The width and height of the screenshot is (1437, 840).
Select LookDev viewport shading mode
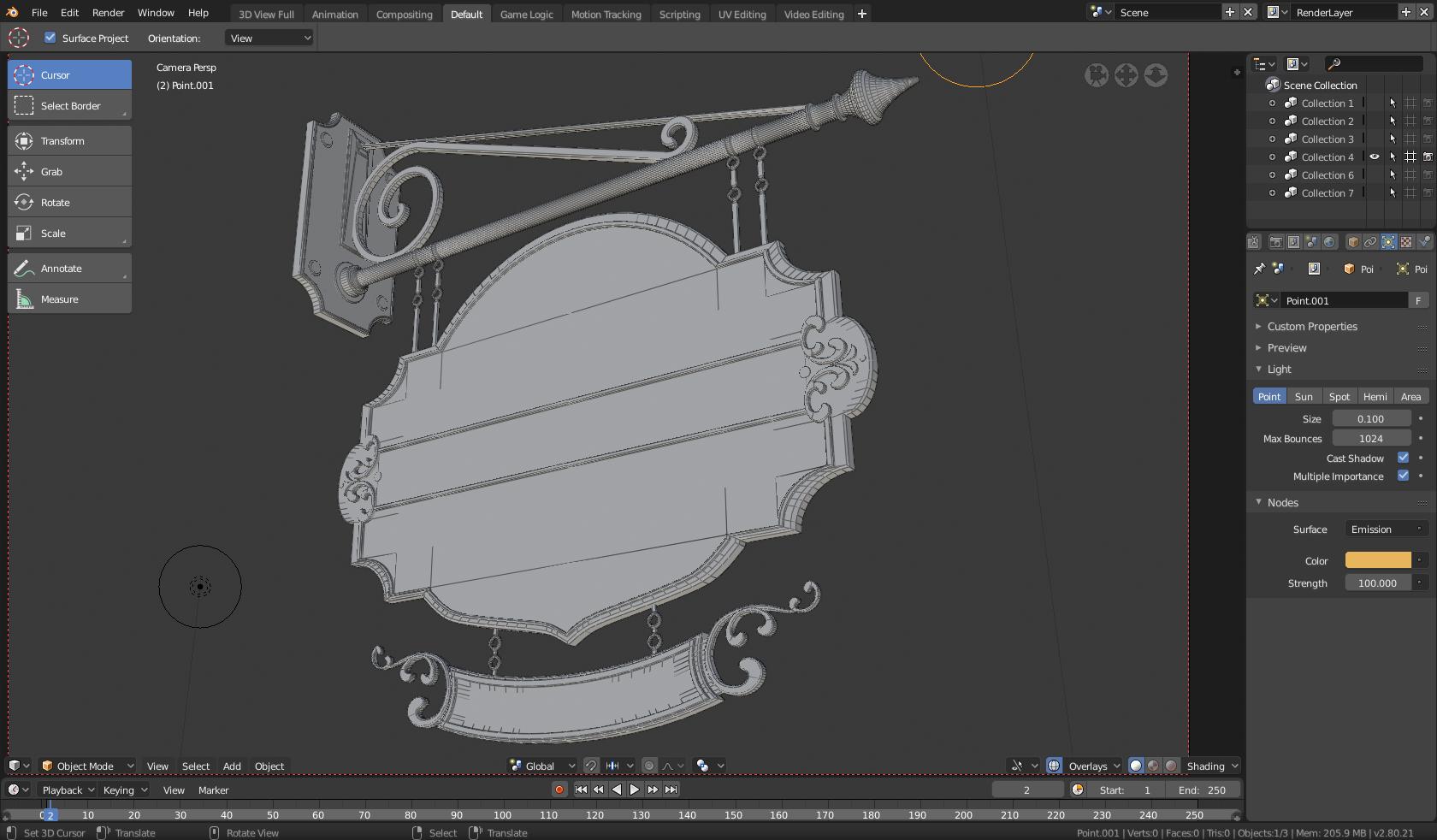point(1153,766)
